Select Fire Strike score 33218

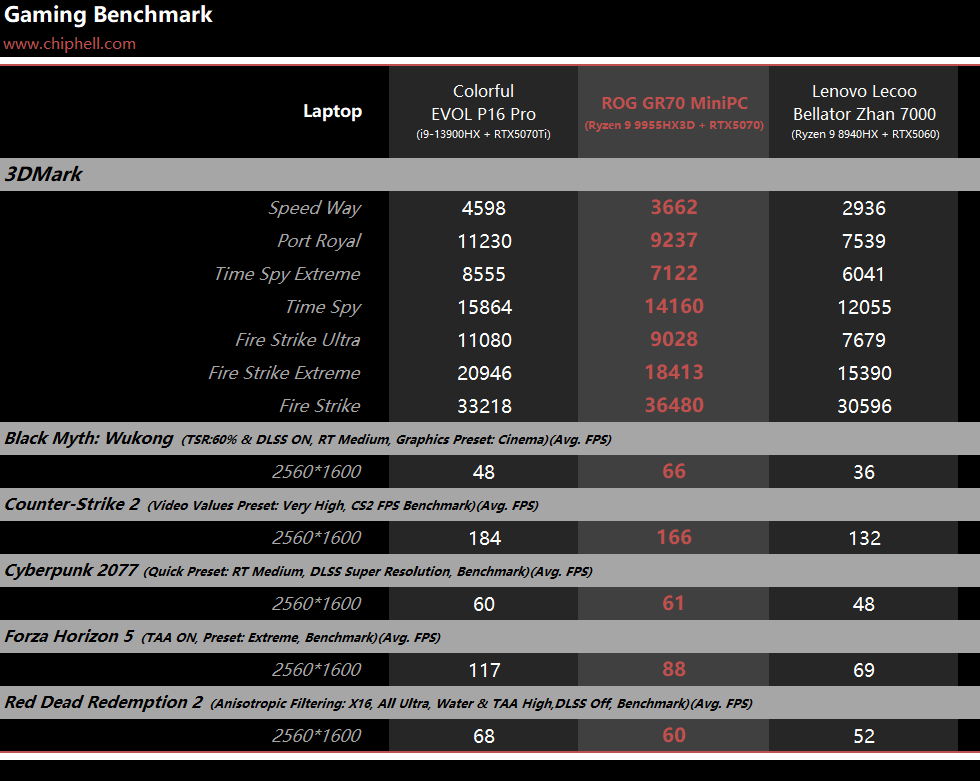point(484,407)
